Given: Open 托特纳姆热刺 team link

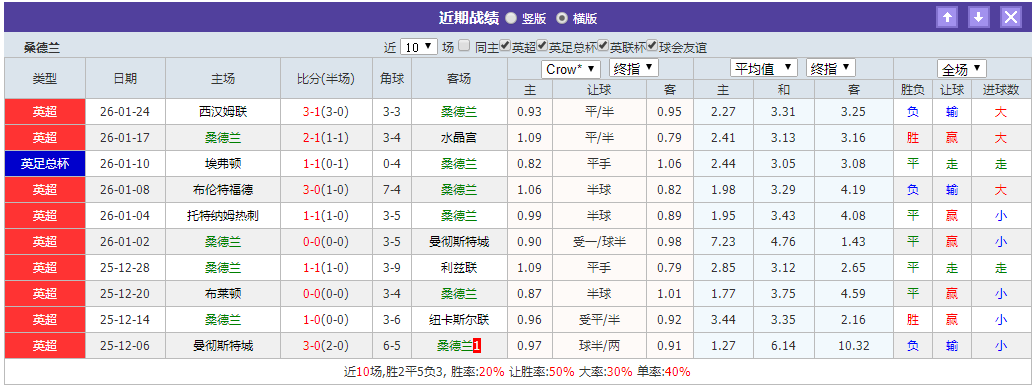Looking at the screenshot, I should [223, 216].
